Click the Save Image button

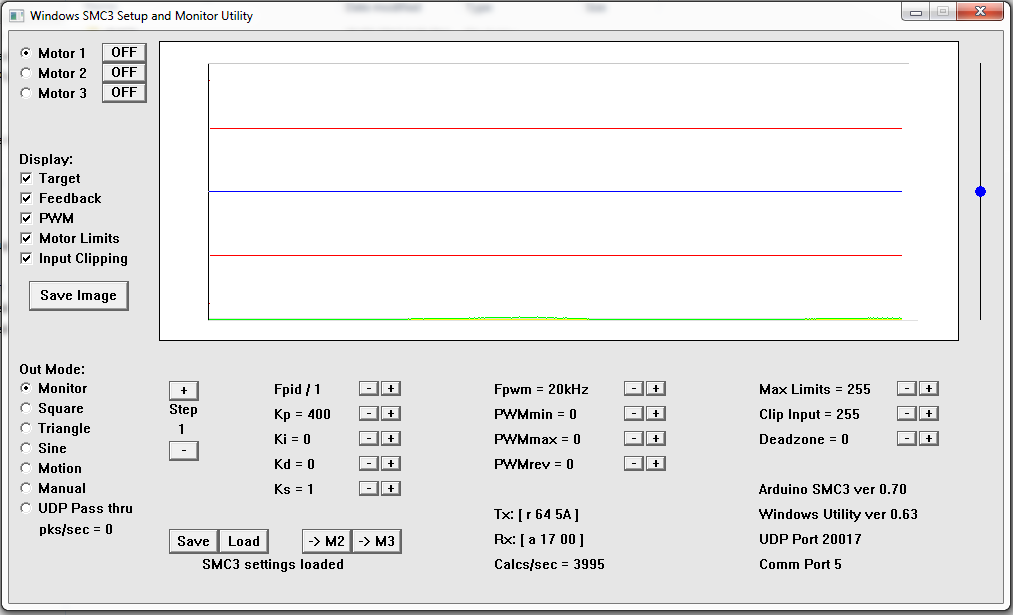[78, 295]
